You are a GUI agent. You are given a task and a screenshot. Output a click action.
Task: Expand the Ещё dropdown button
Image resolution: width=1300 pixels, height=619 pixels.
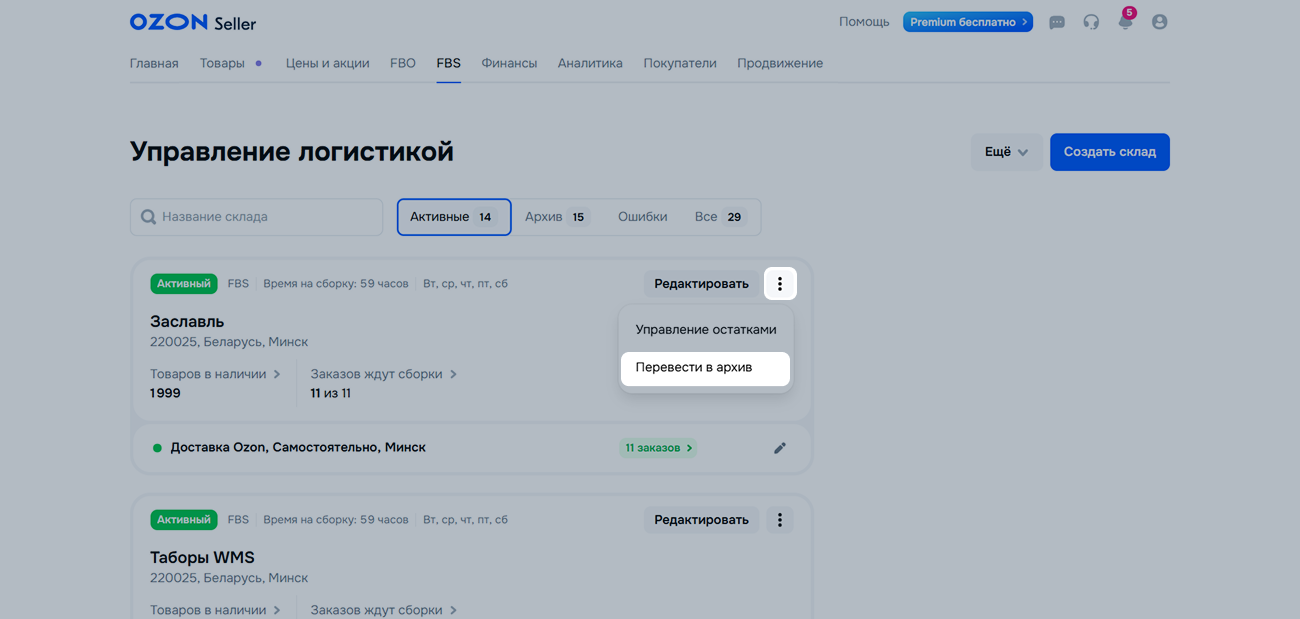(x=1006, y=152)
